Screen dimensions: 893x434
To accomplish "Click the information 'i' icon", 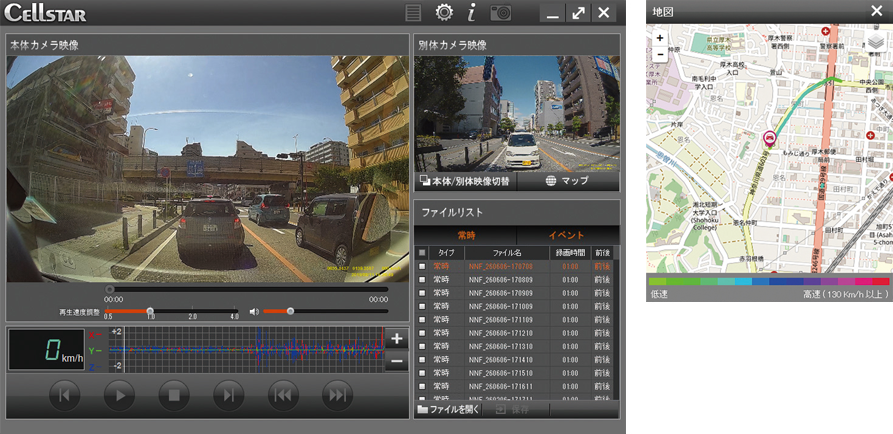I will coord(471,13).
